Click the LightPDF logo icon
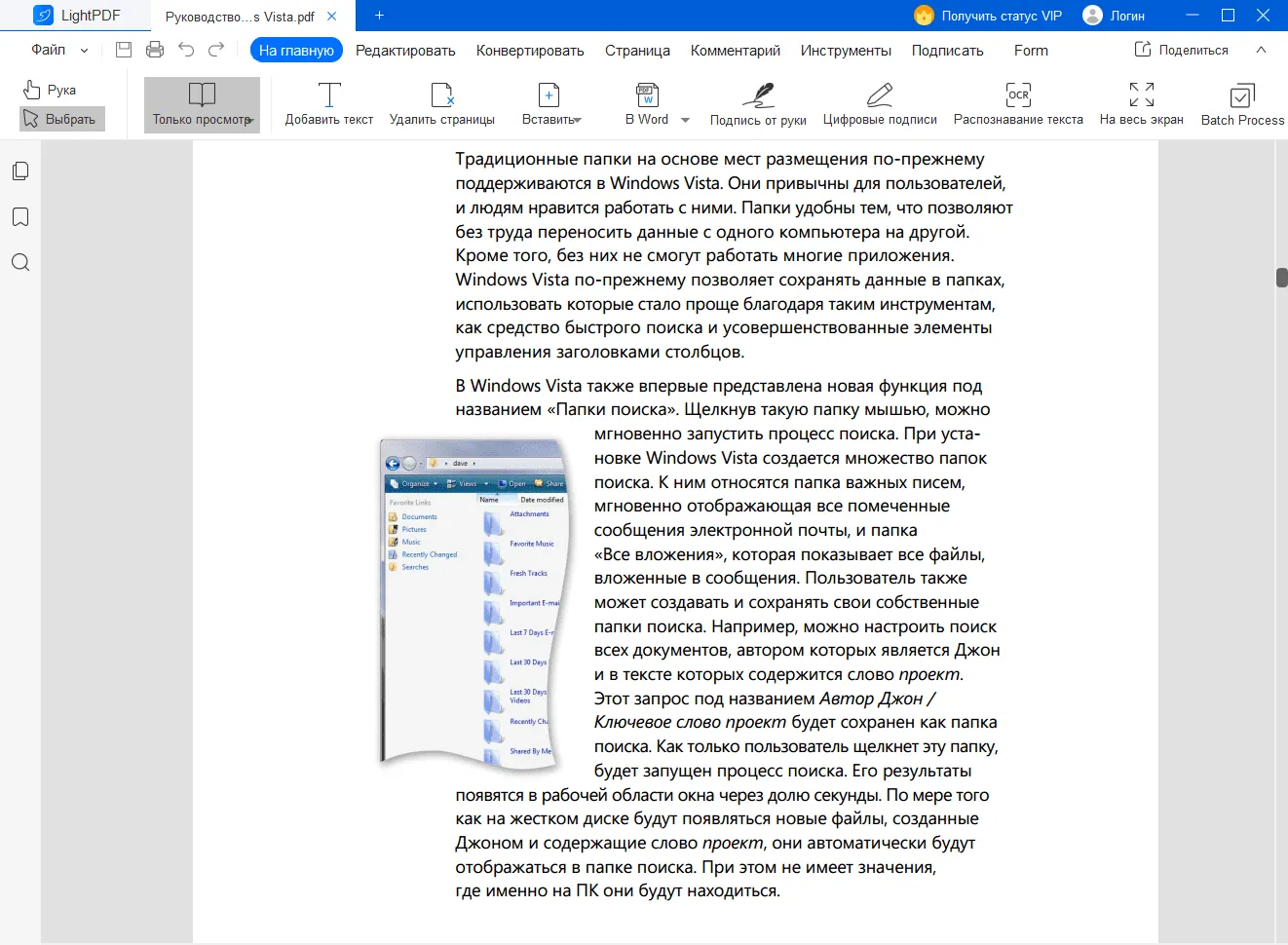1288x945 pixels. pyautogui.click(x=44, y=16)
